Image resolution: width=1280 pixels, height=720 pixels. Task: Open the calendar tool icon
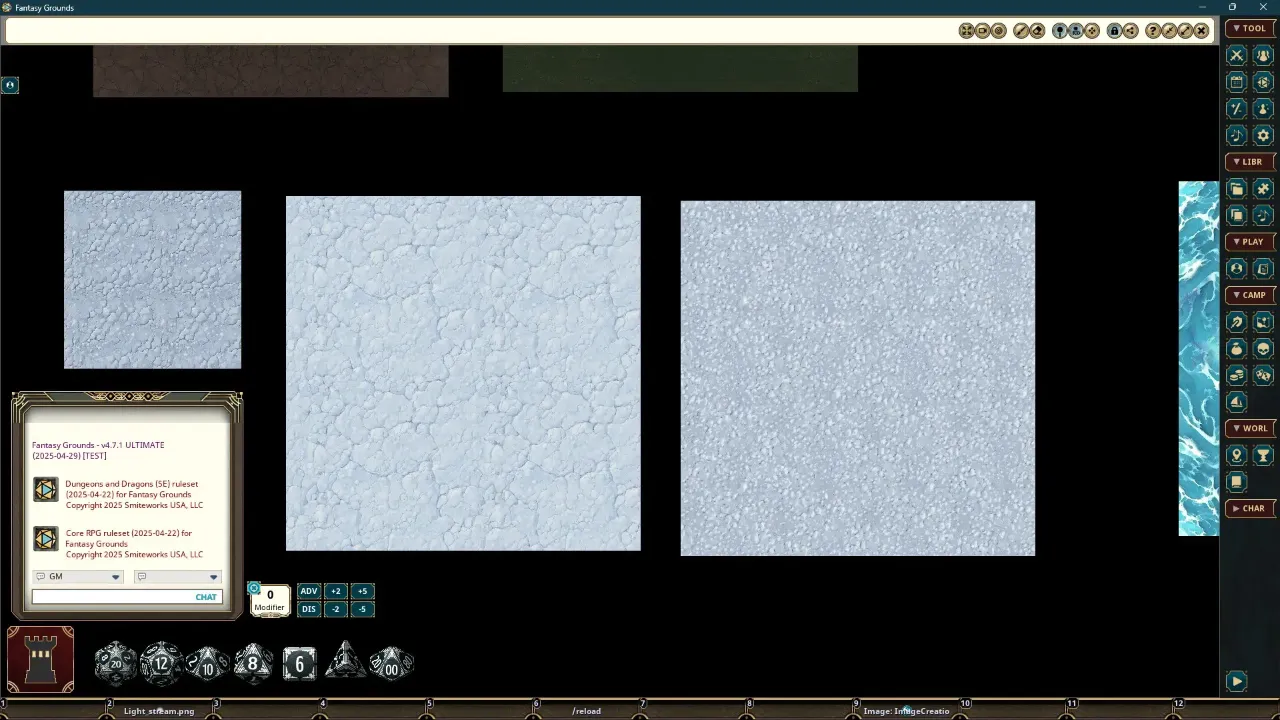coord(1237,82)
